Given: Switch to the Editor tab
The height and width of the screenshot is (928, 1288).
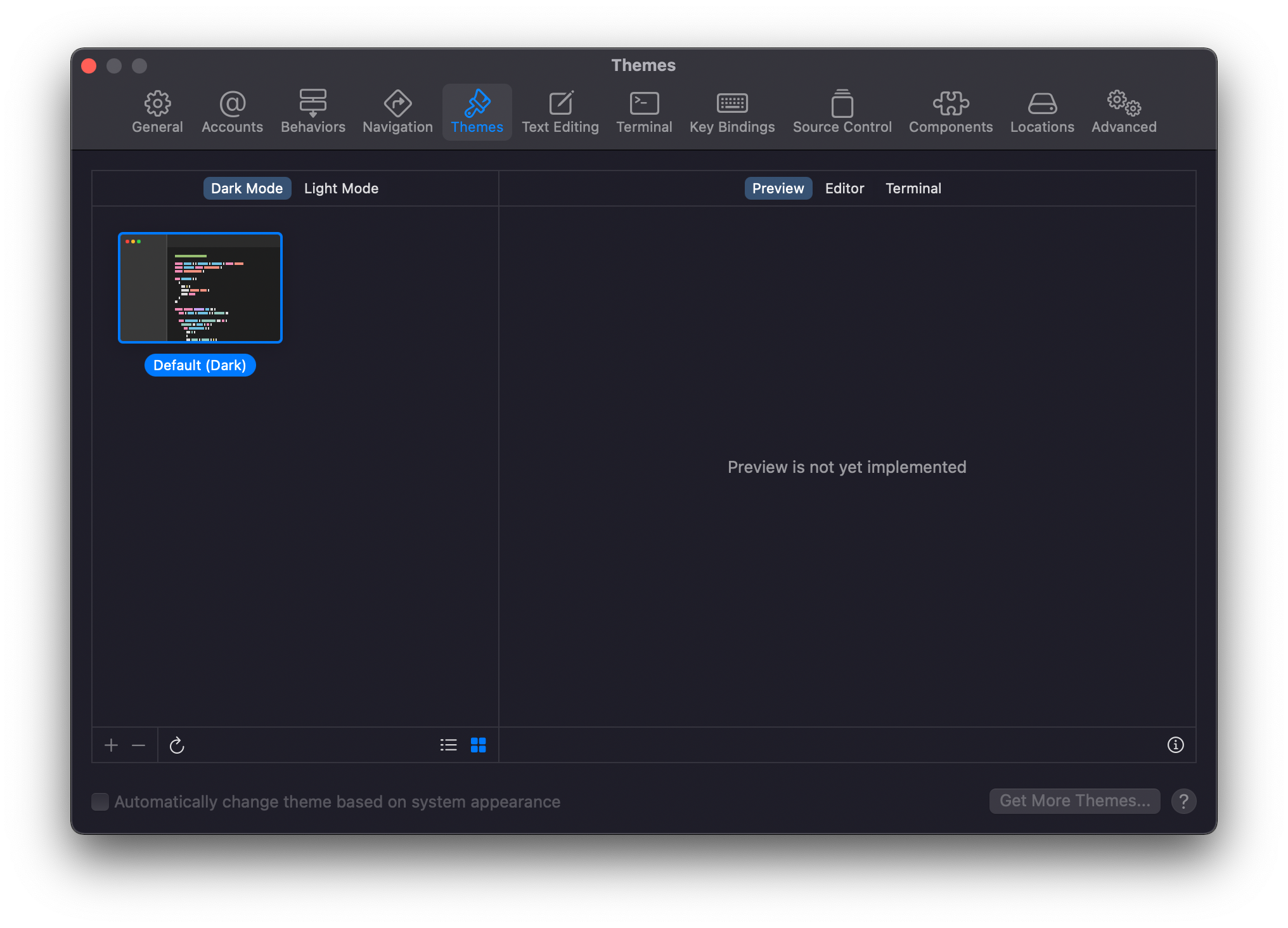Looking at the screenshot, I should click(844, 188).
